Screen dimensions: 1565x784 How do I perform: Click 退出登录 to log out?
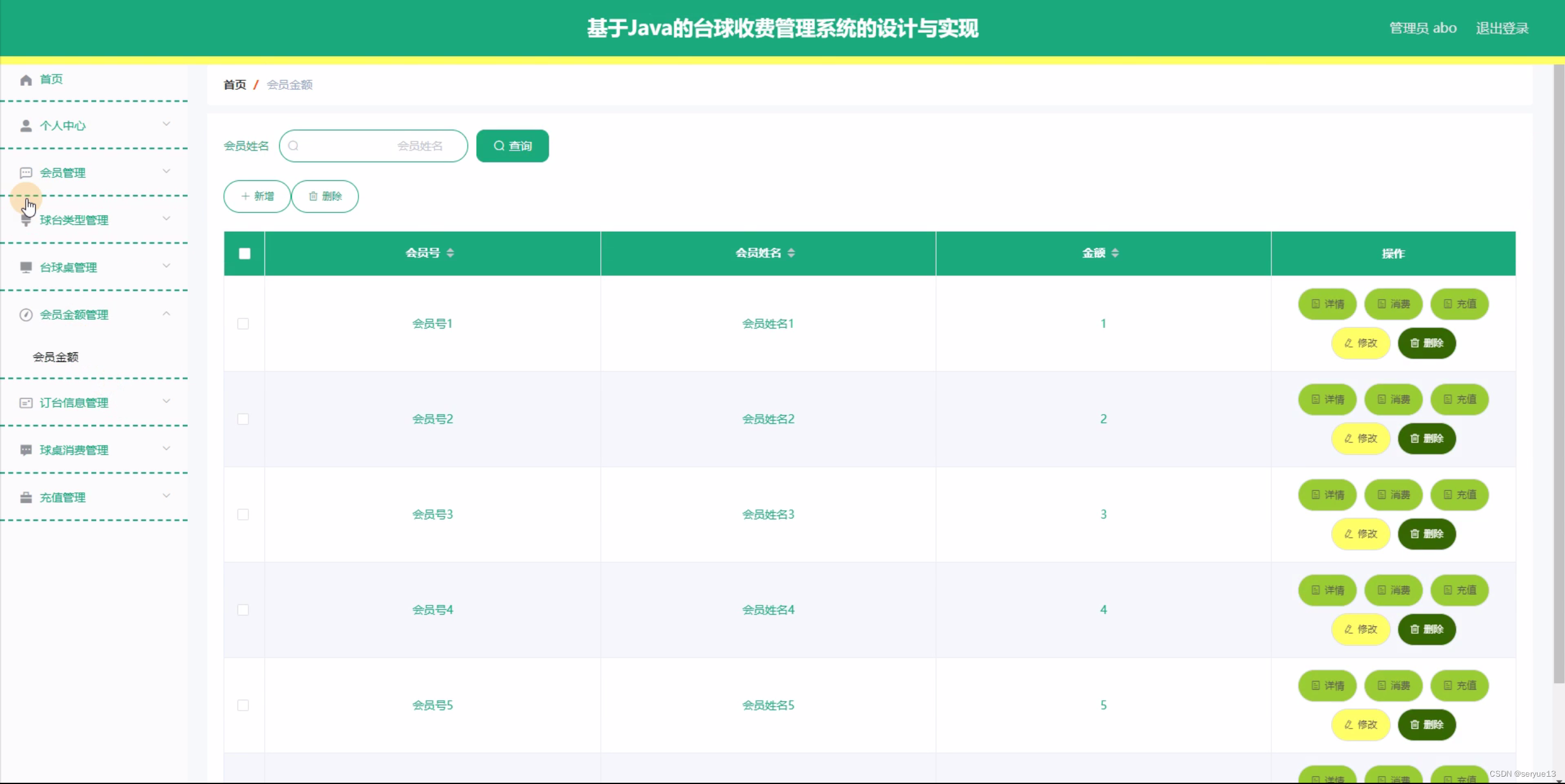(x=1501, y=28)
